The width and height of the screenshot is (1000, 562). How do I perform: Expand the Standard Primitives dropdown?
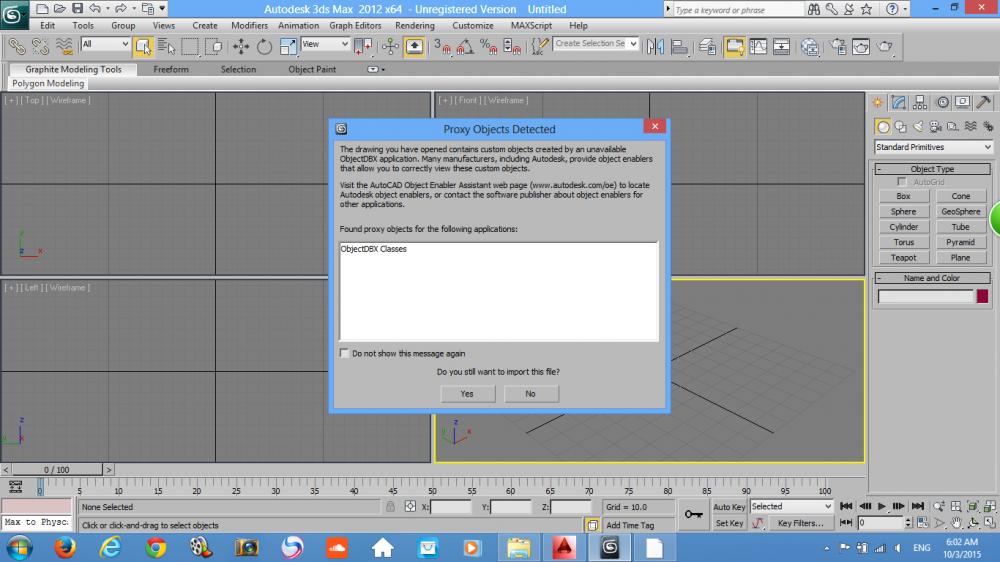click(933, 147)
